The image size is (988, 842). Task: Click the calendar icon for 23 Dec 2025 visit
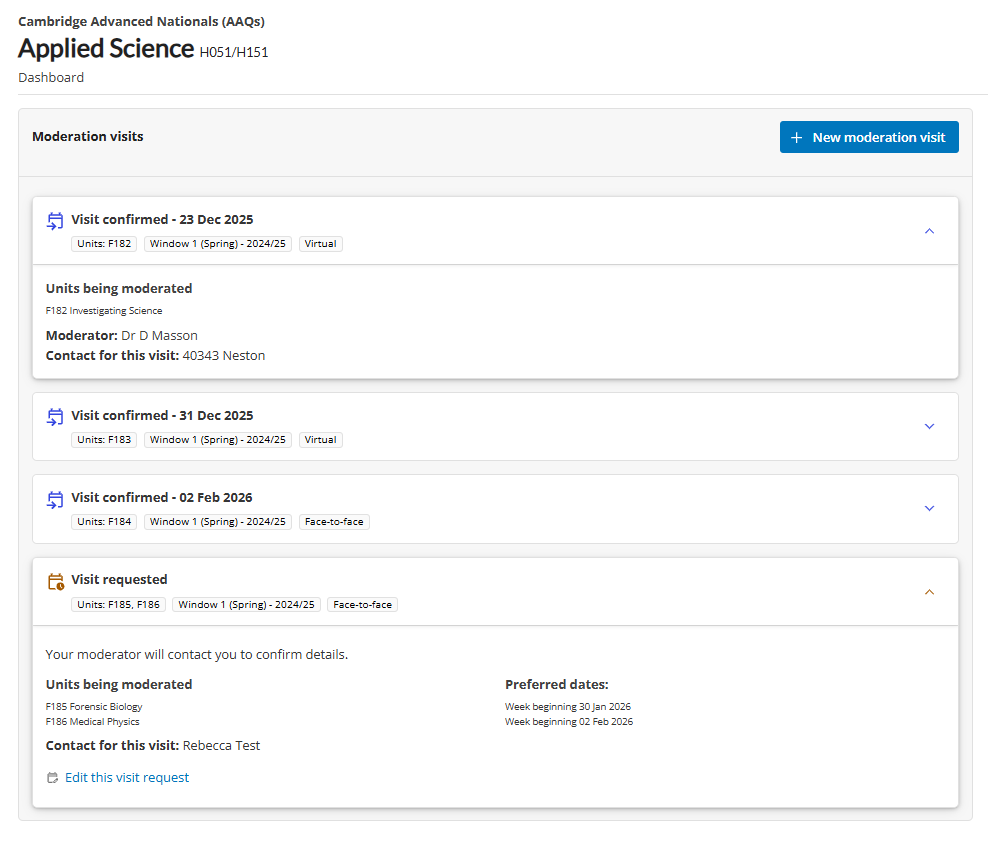(56, 221)
